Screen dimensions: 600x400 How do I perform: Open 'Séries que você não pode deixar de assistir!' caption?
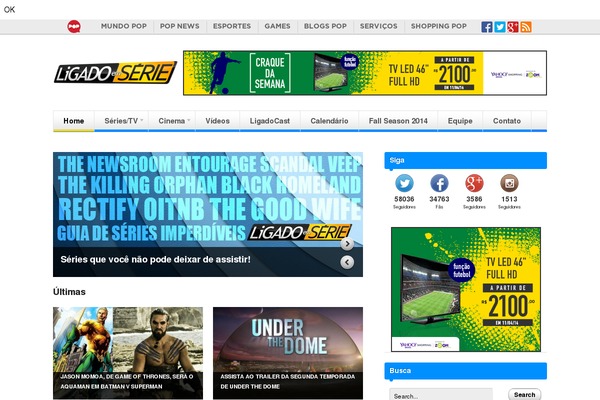tap(155, 260)
